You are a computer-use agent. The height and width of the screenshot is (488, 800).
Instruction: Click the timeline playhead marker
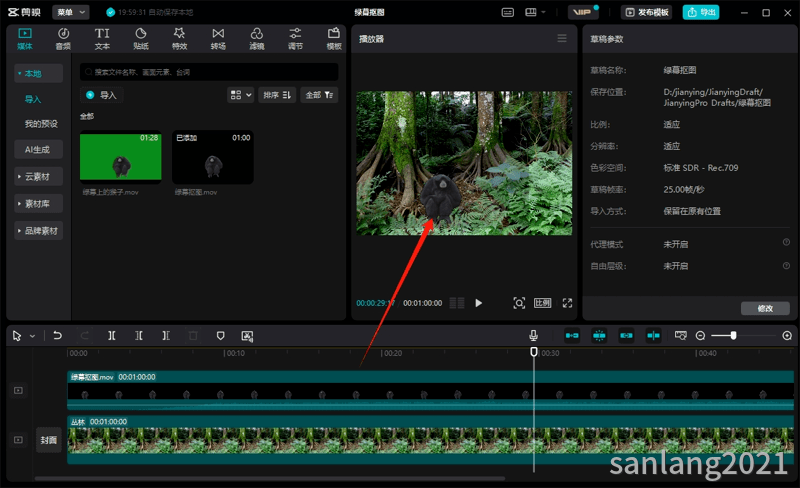(x=534, y=352)
